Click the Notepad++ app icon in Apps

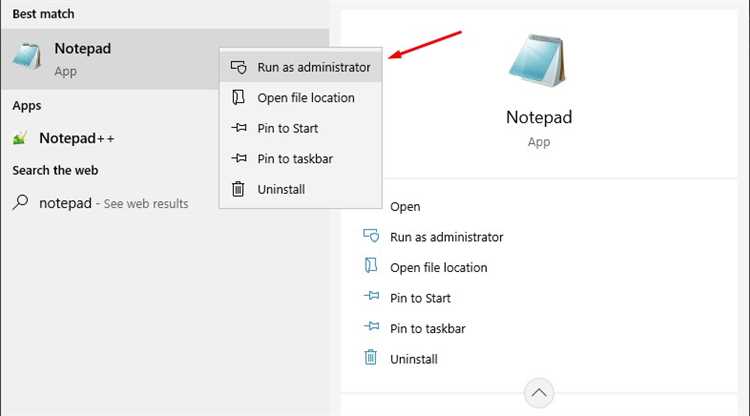tap(20, 139)
